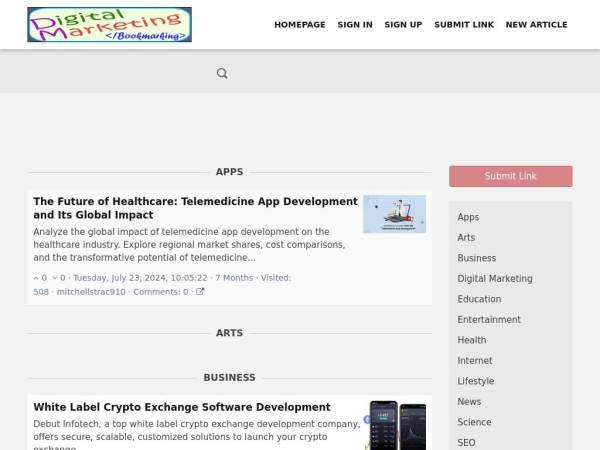600x450 pixels.
Task: Click the Digital Marketing Bookmarking logo
Action: [109, 25]
